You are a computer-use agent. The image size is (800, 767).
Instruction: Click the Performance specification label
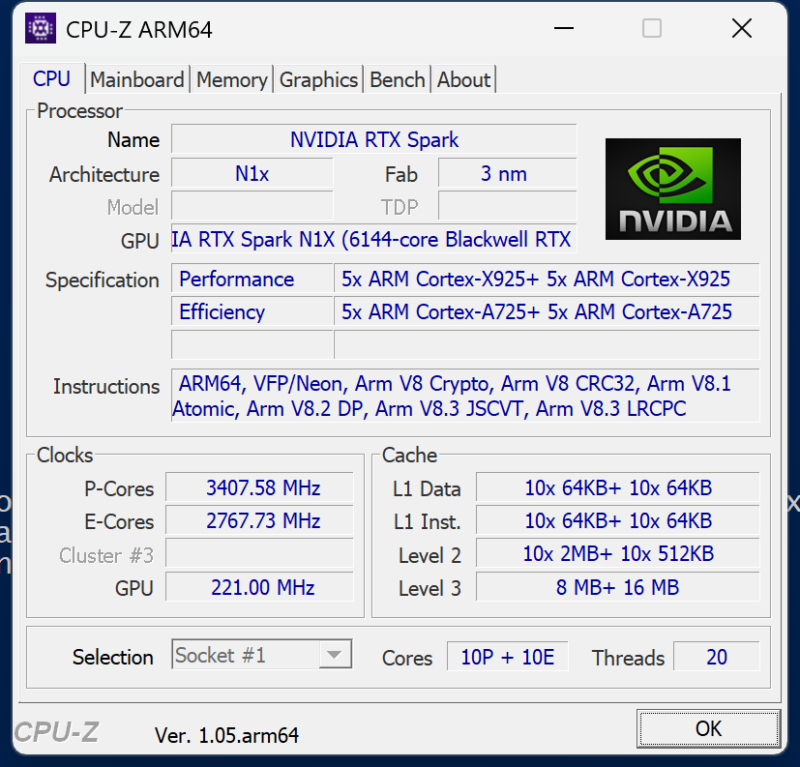coord(252,279)
